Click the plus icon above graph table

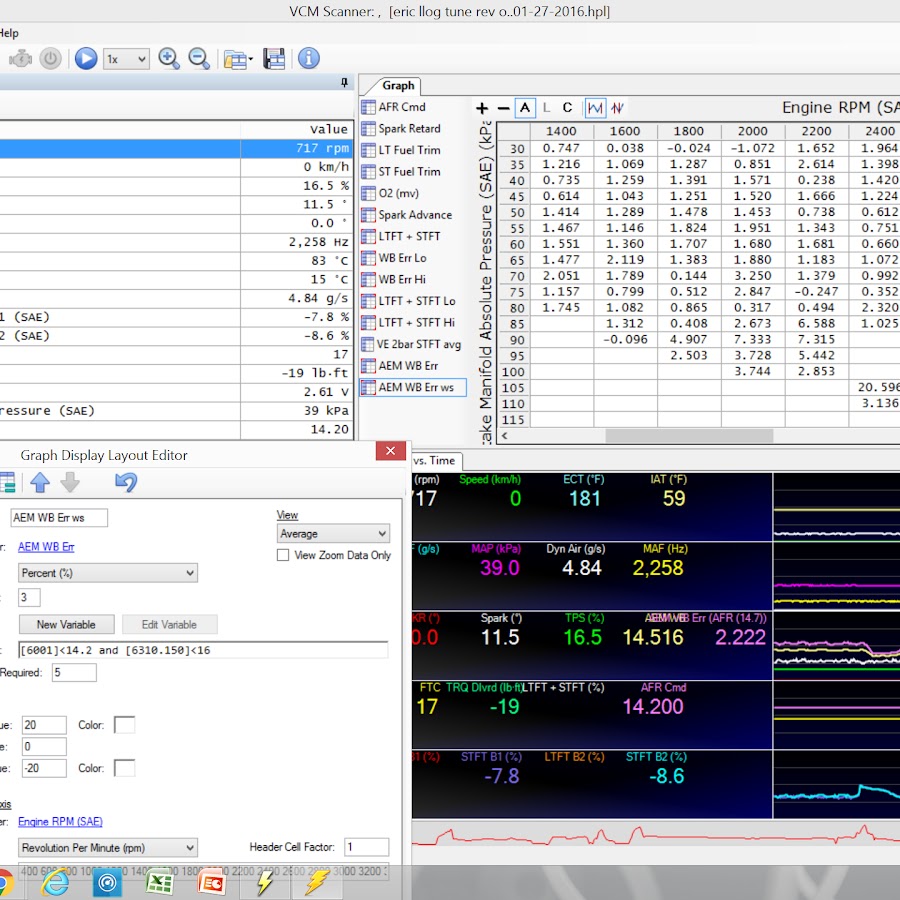click(x=482, y=108)
